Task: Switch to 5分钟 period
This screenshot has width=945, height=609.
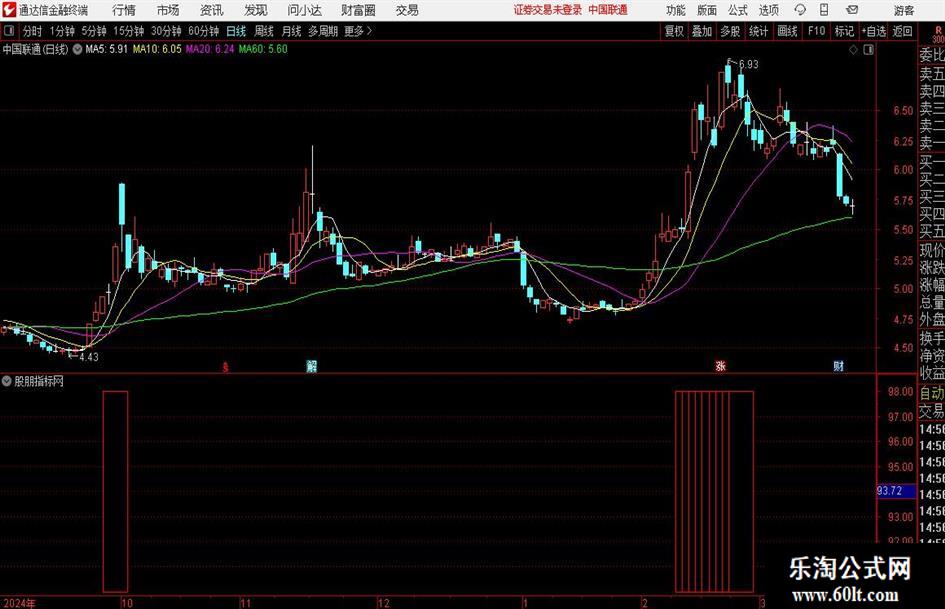Action: click(x=94, y=31)
